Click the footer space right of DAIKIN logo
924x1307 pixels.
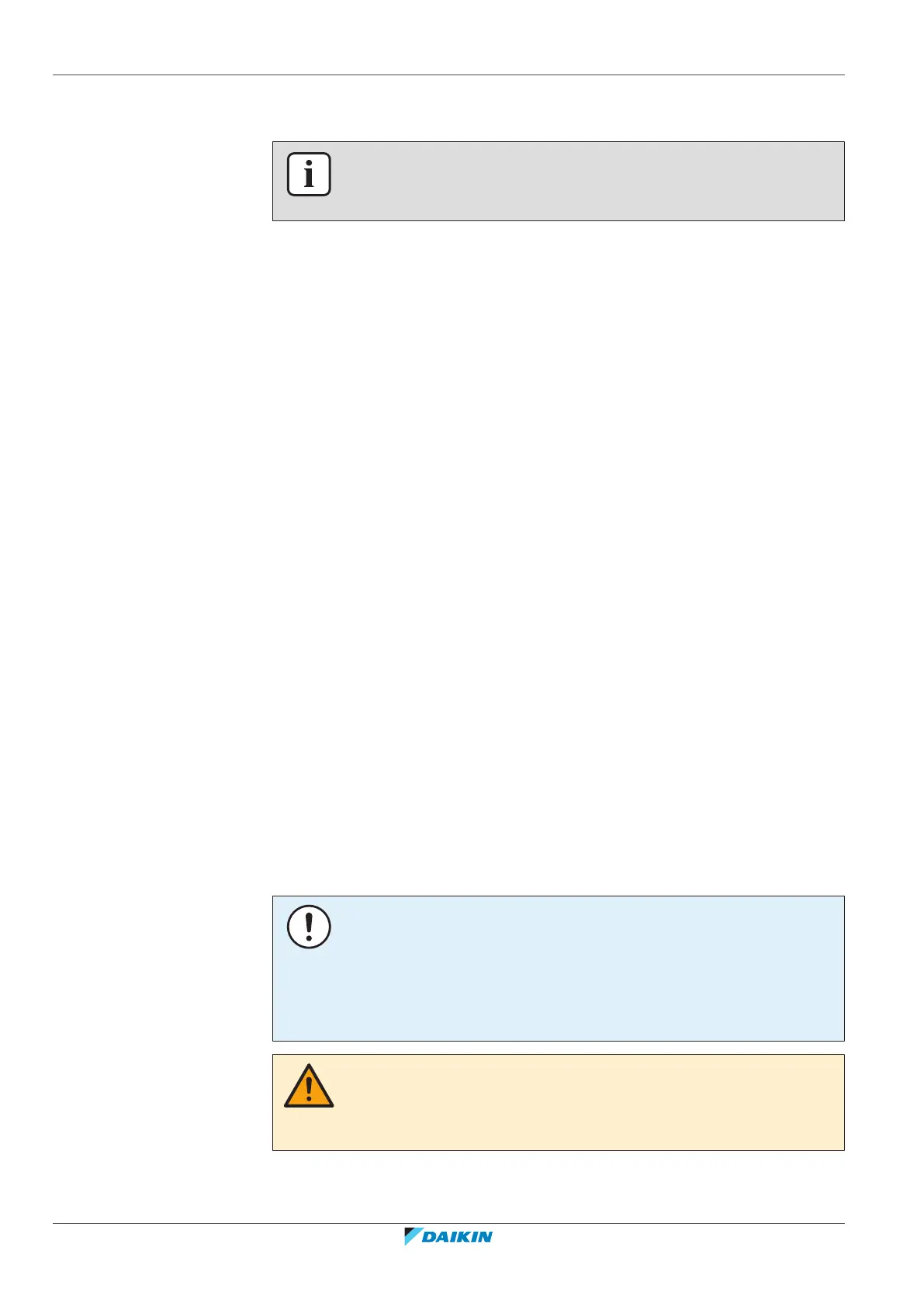[667, 1237]
